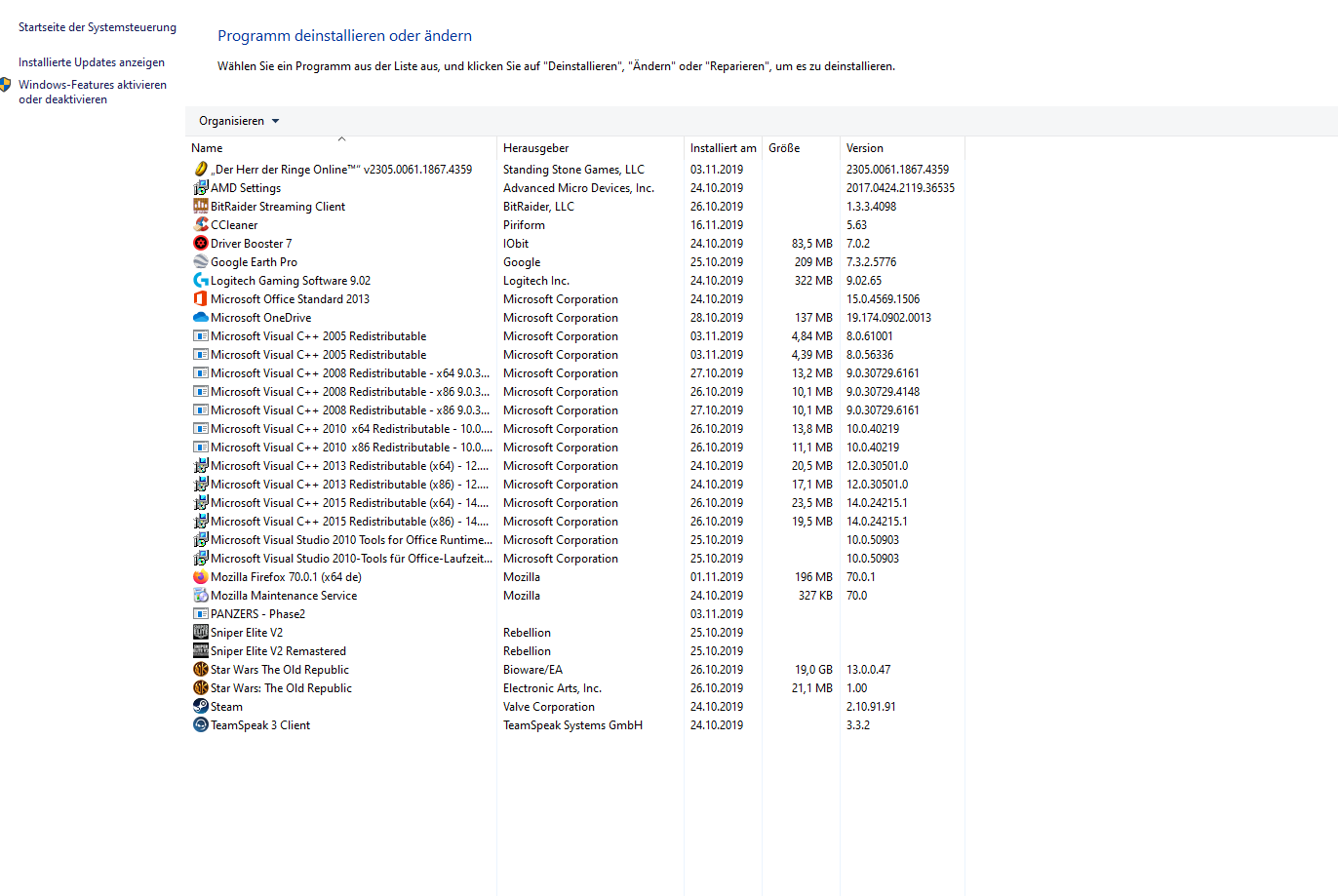Click the CCleaner program icon
This screenshot has width=1338, height=896.
coord(201,224)
